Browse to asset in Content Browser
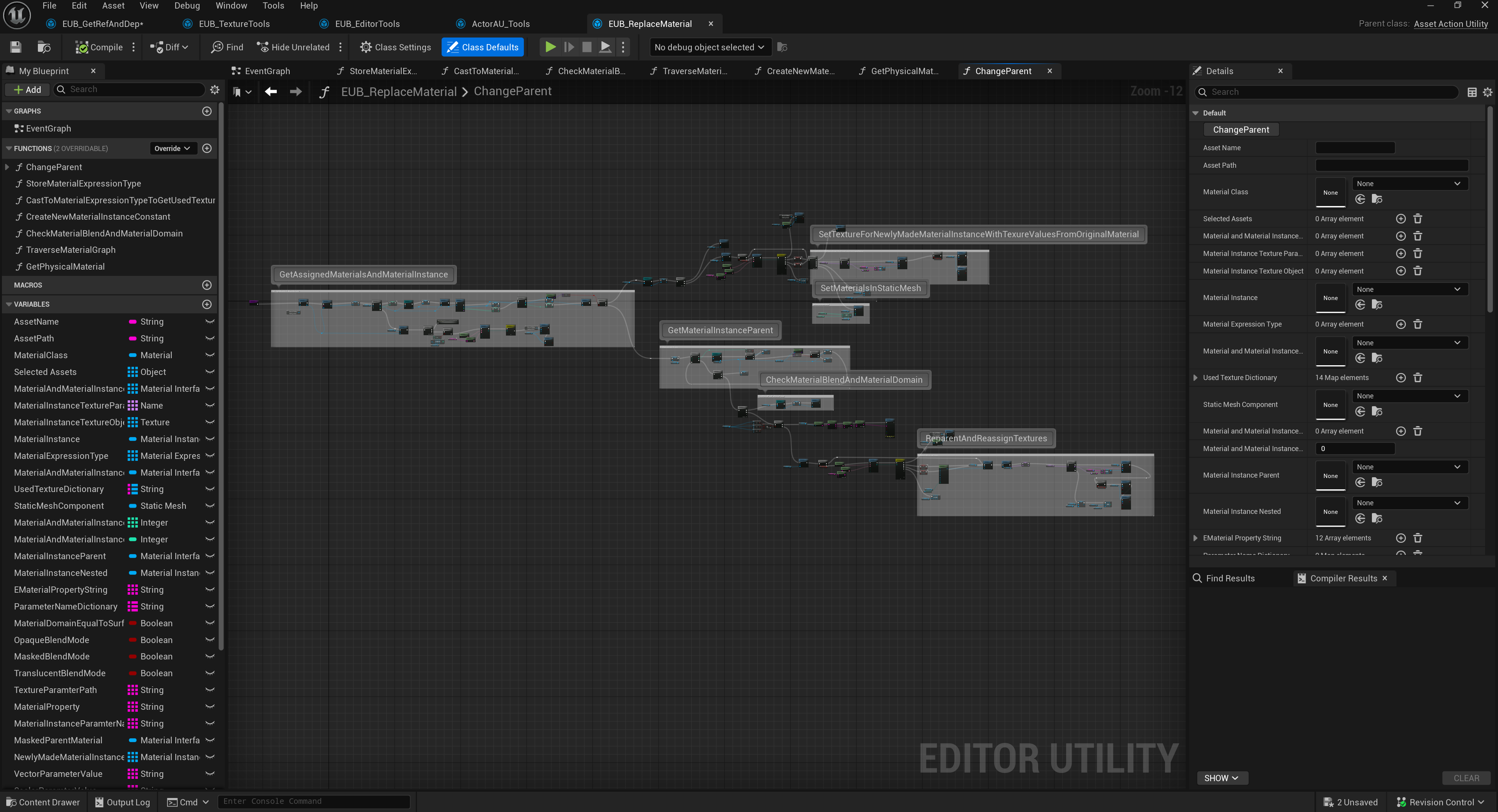1498x812 pixels. click(x=44, y=47)
